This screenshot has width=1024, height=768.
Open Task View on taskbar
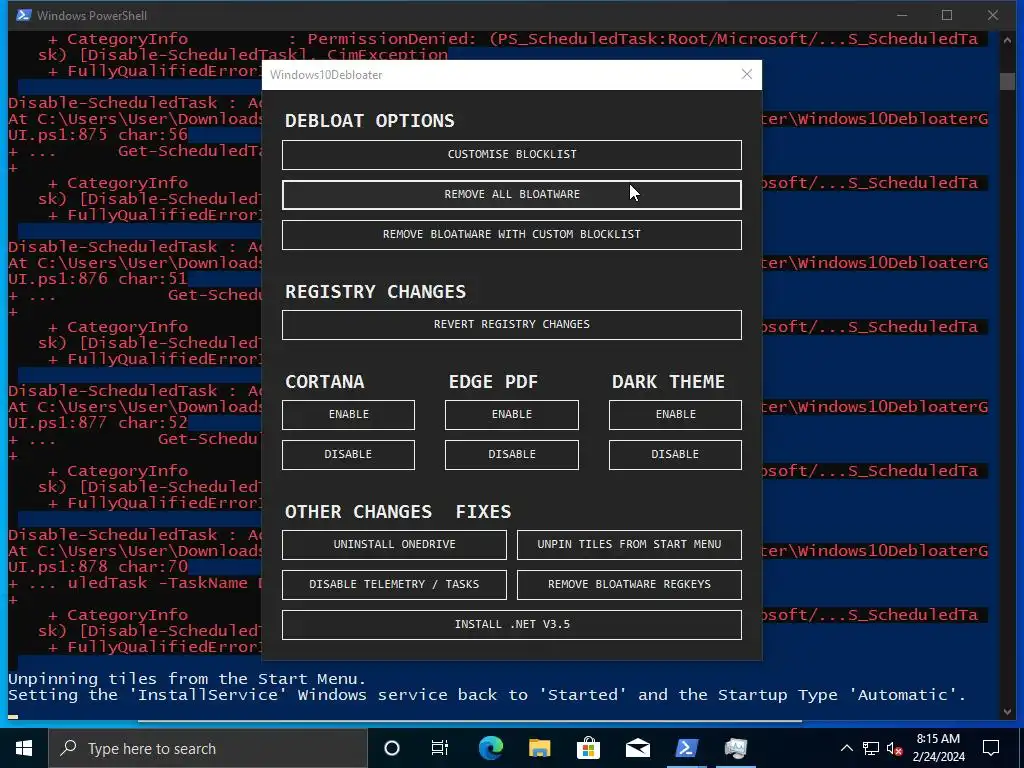[440, 748]
